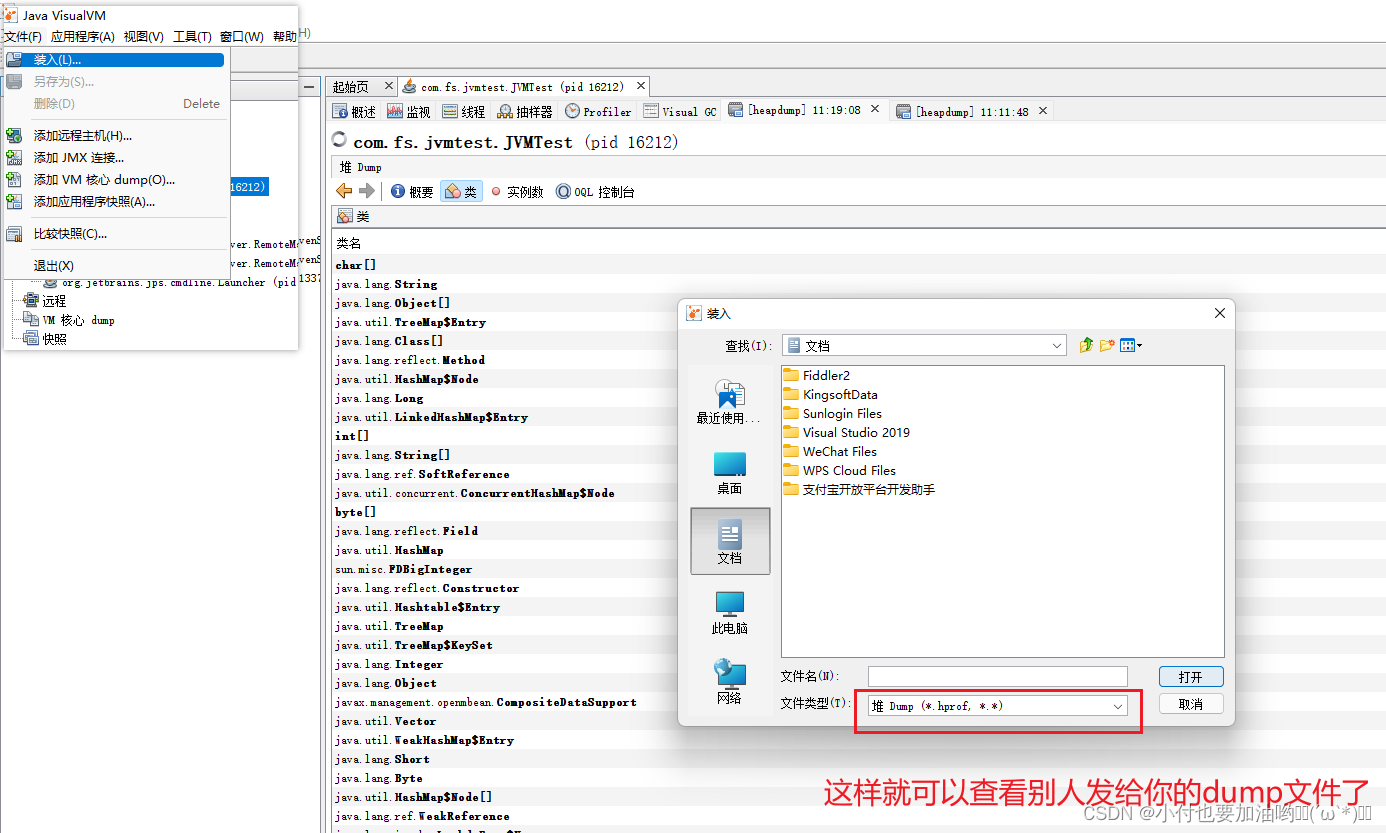
Task: Open the view options icon dropdown
Action: point(1131,345)
